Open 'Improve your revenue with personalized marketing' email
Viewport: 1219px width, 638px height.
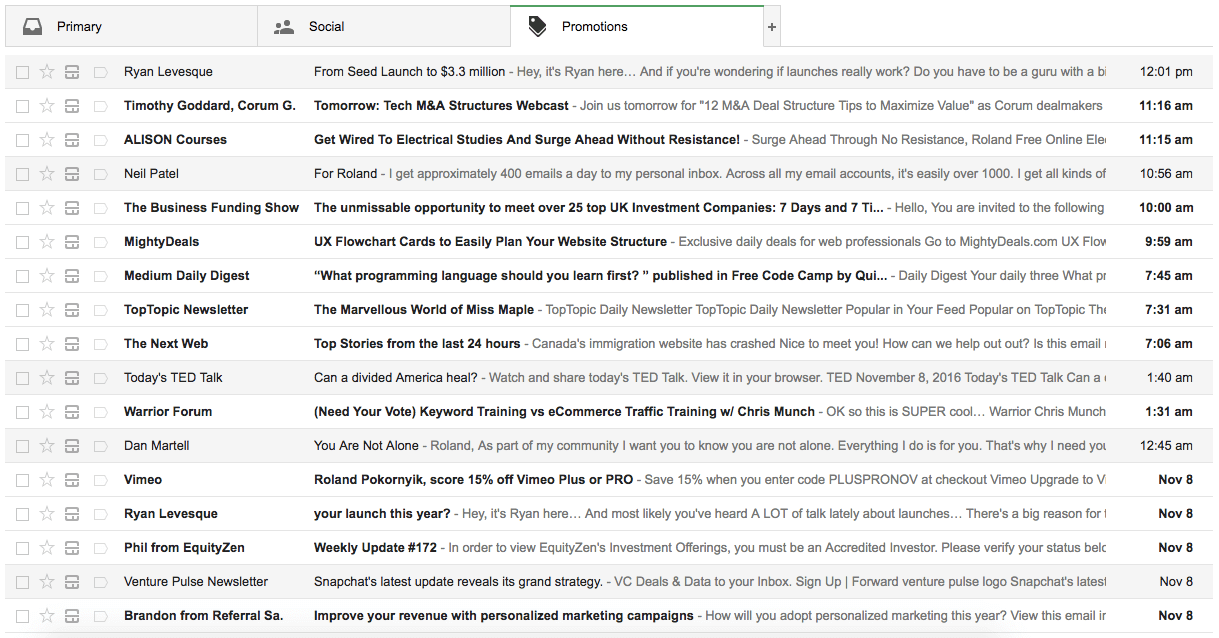tap(503, 616)
